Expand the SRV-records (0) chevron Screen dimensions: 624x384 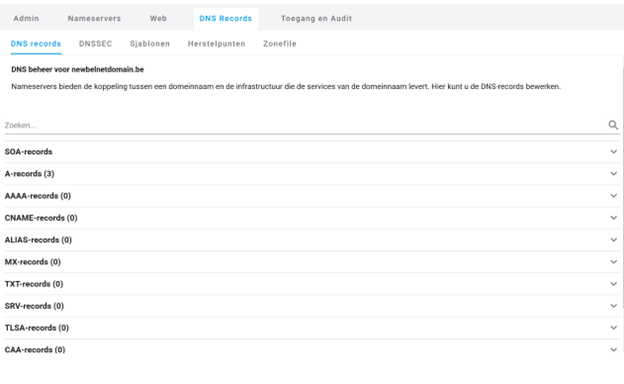click(613, 306)
